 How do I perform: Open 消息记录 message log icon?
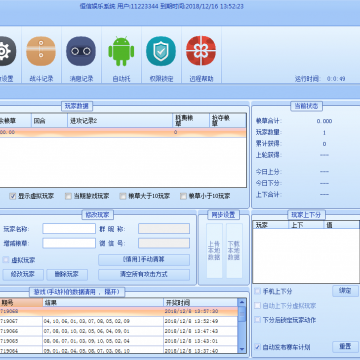pos(81,51)
